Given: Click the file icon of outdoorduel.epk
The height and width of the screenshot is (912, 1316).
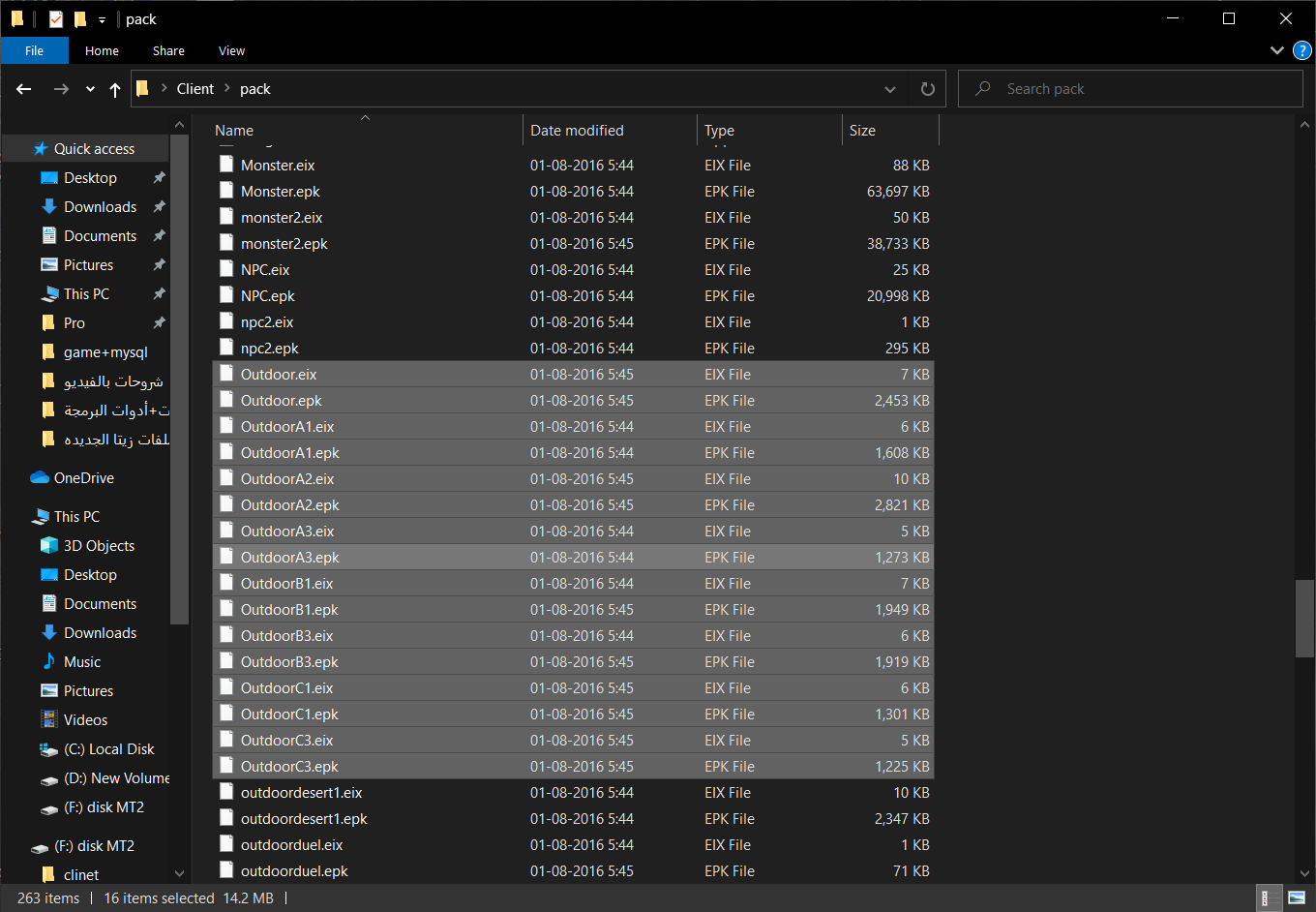Looking at the screenshot, I should (226, 870).
